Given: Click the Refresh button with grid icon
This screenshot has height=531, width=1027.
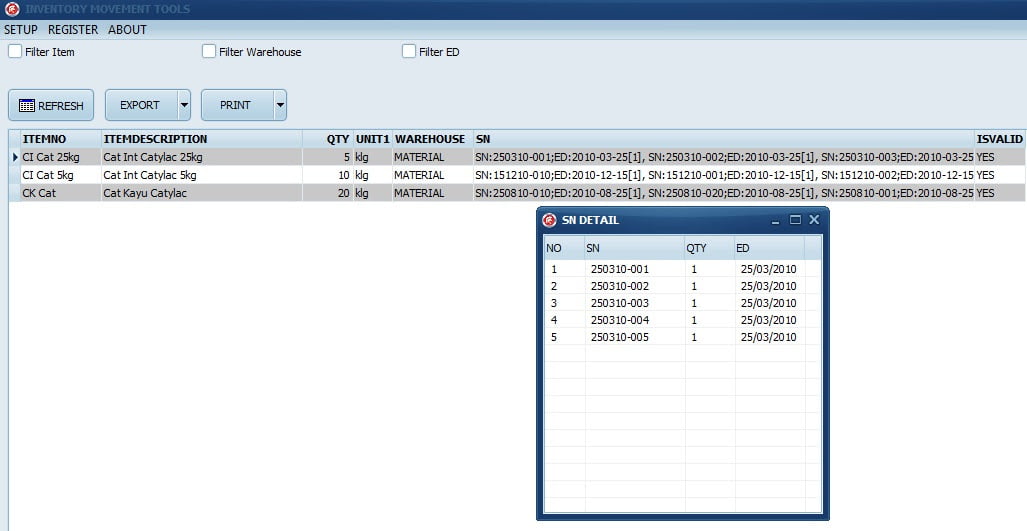Looking at the screenshot, I should 51,105.
